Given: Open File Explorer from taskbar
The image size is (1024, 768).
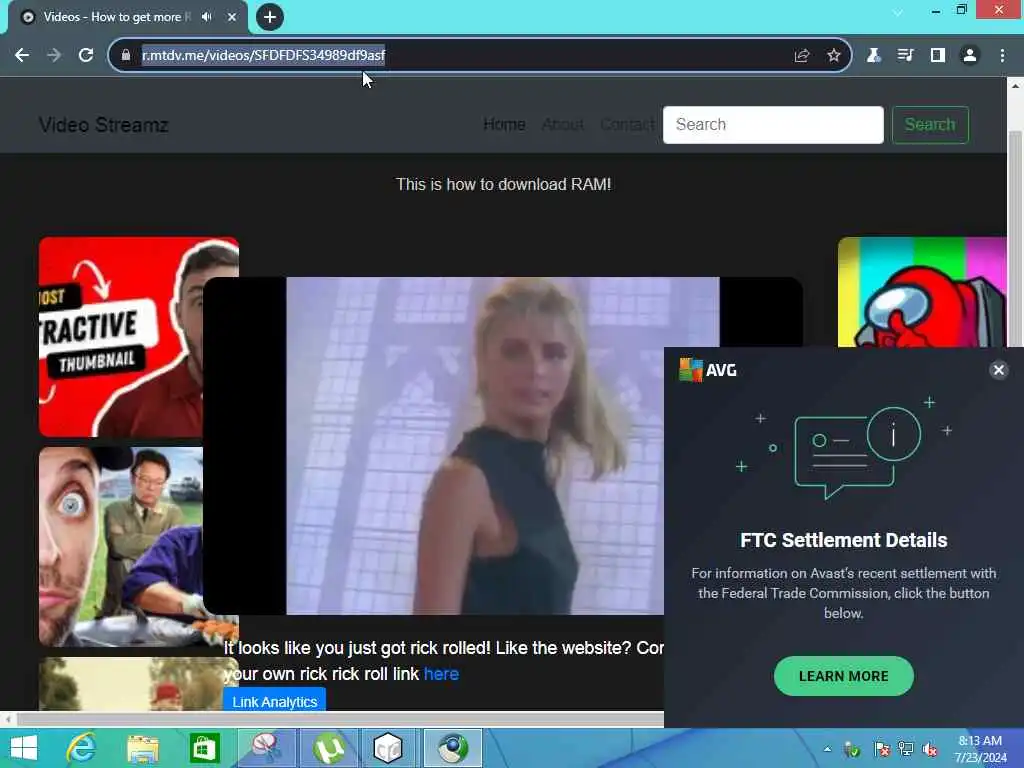Looking at the screenshot, I should (142, 748).
